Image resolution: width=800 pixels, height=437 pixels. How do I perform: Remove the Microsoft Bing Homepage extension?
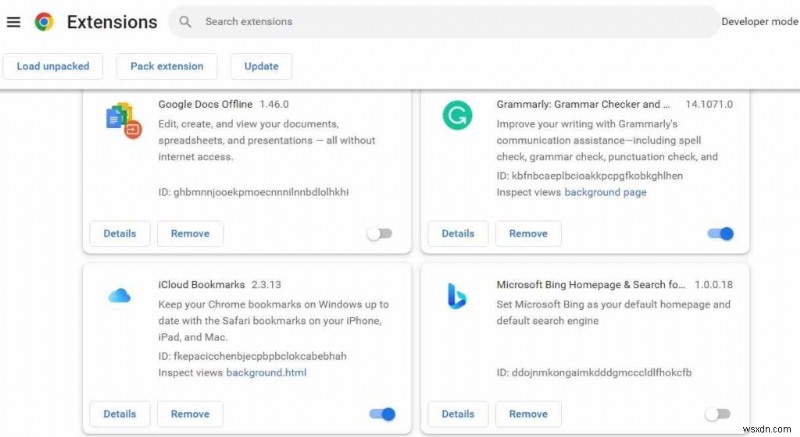(x=529, y=414)
